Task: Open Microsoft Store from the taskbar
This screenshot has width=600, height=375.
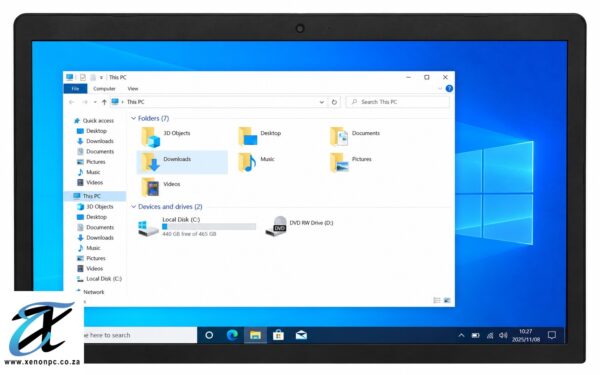Action: [278, 335]
